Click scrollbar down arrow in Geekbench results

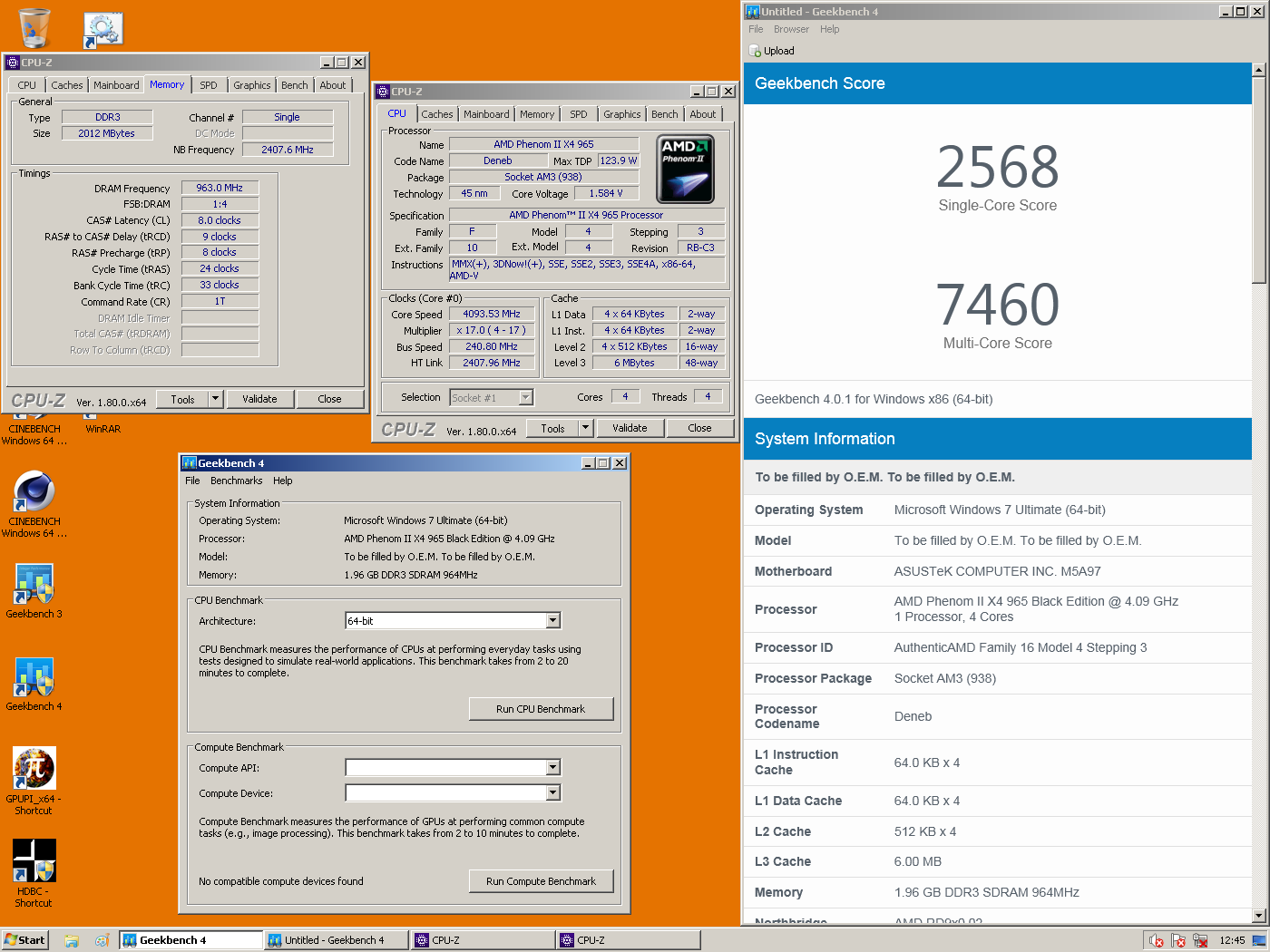(x=1259, y=916)
